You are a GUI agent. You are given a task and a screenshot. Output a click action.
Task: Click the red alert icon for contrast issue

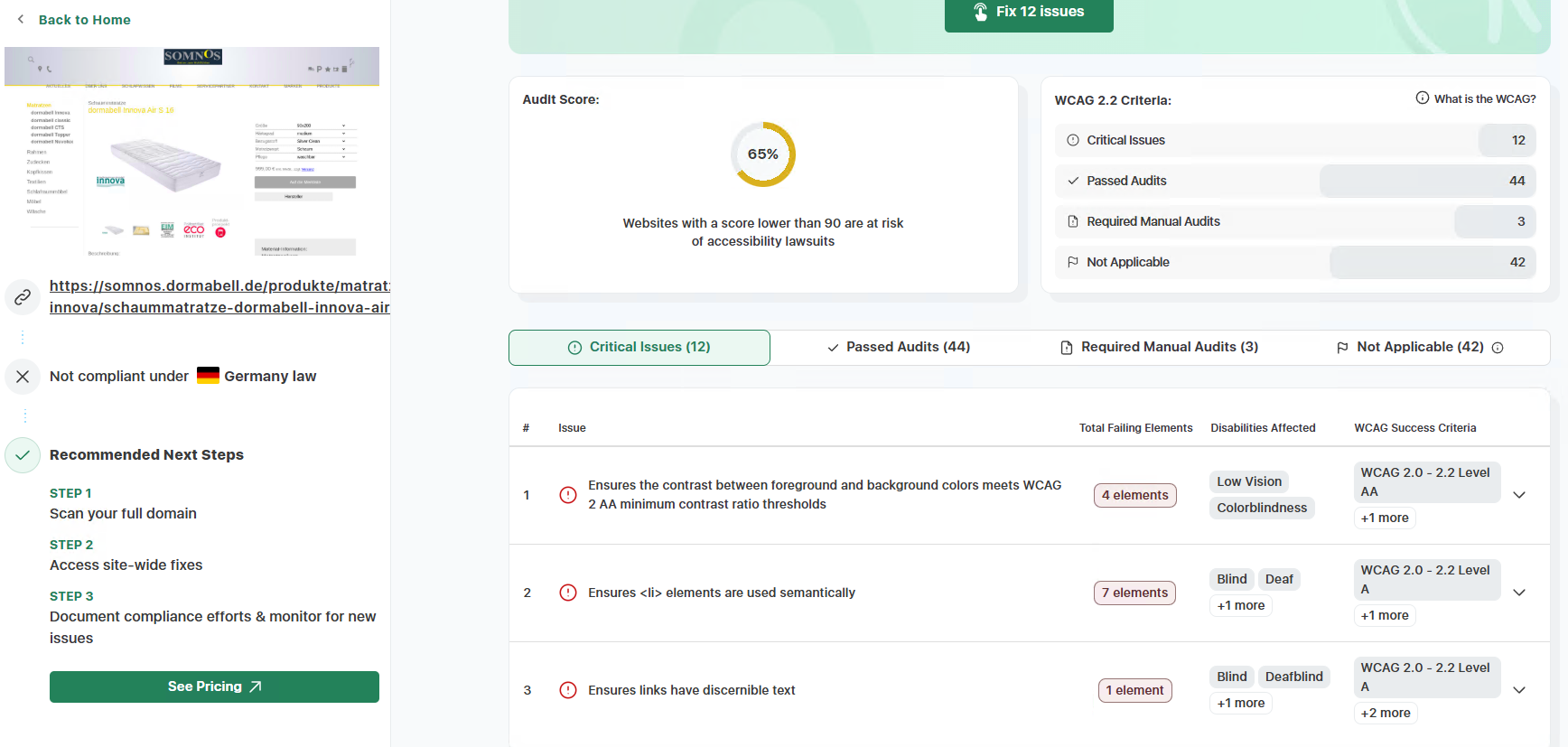(x=568, y=495)
